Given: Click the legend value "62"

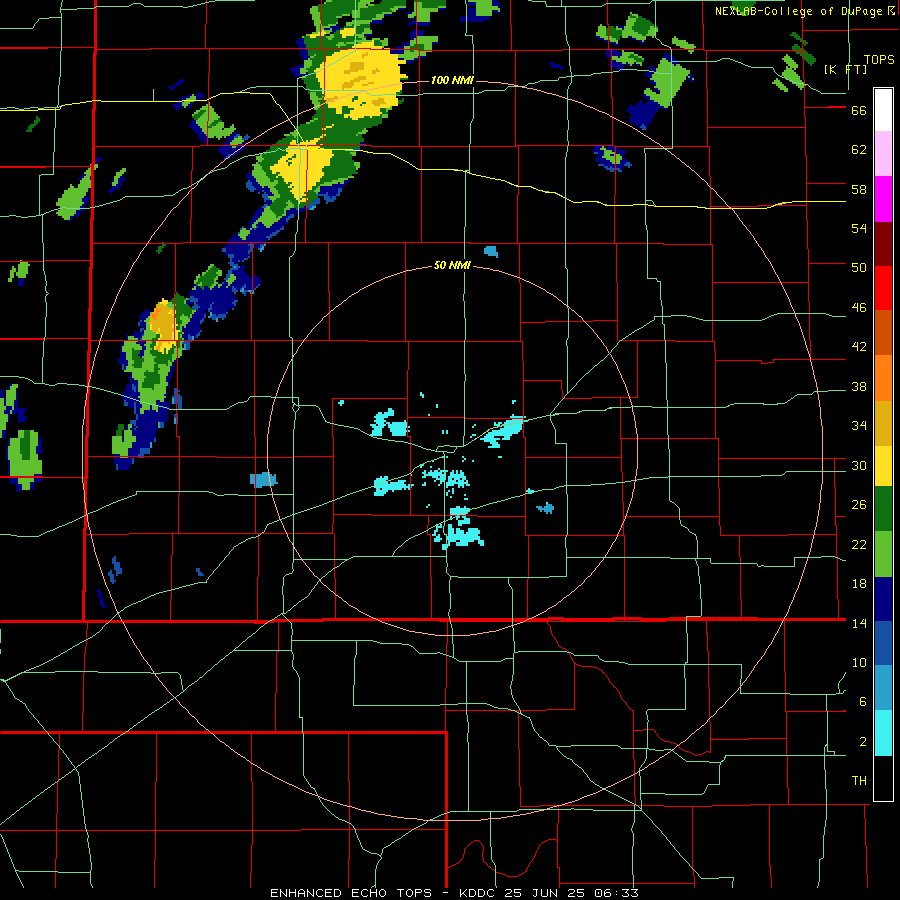Looking at the screenshot, I should [x=859, y=150].
